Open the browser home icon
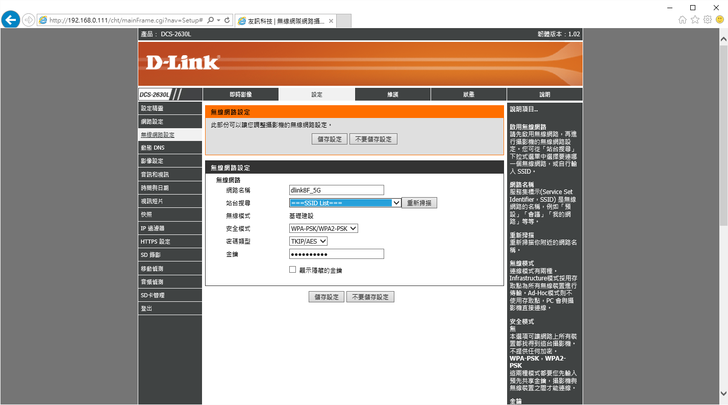 (x=683, y=20)
